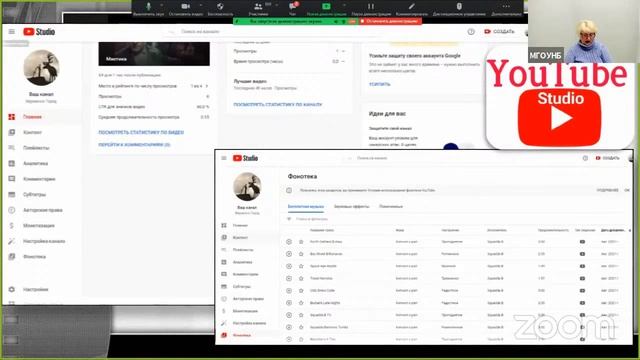Viewport: 640px width, 360px height.
Task: Click the Монетизация dollar icon in the back window
Action: coord(11,225)
